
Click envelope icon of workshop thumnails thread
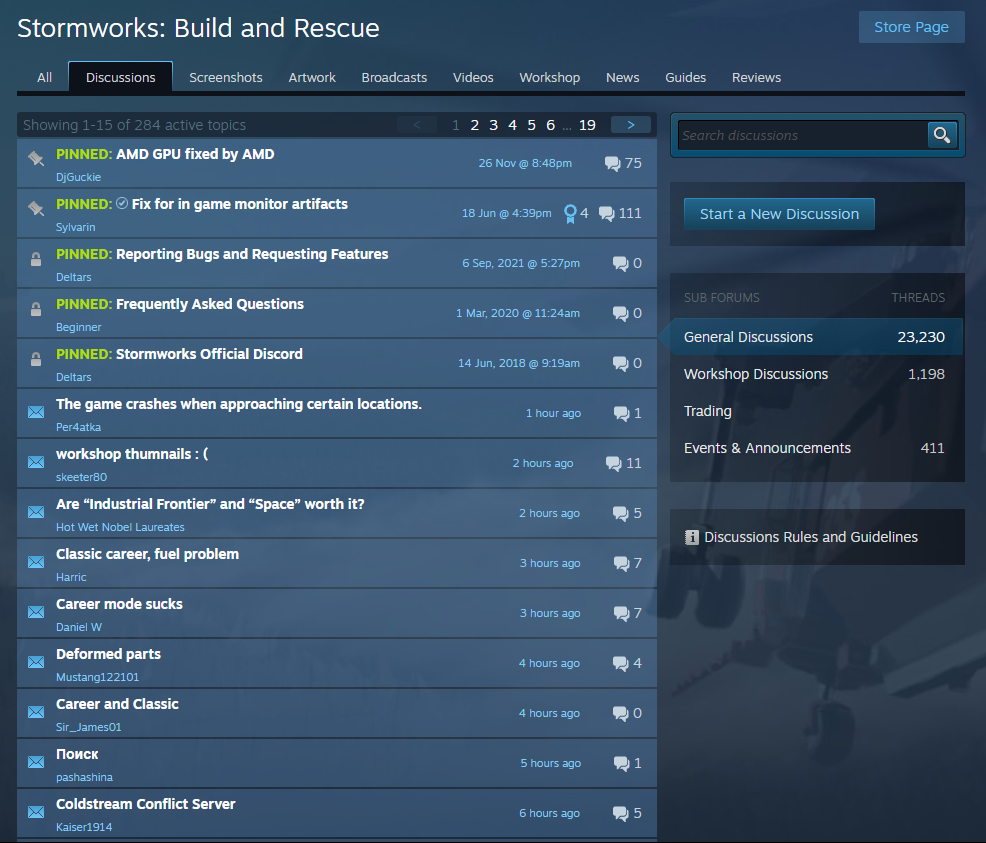point(36,462)
